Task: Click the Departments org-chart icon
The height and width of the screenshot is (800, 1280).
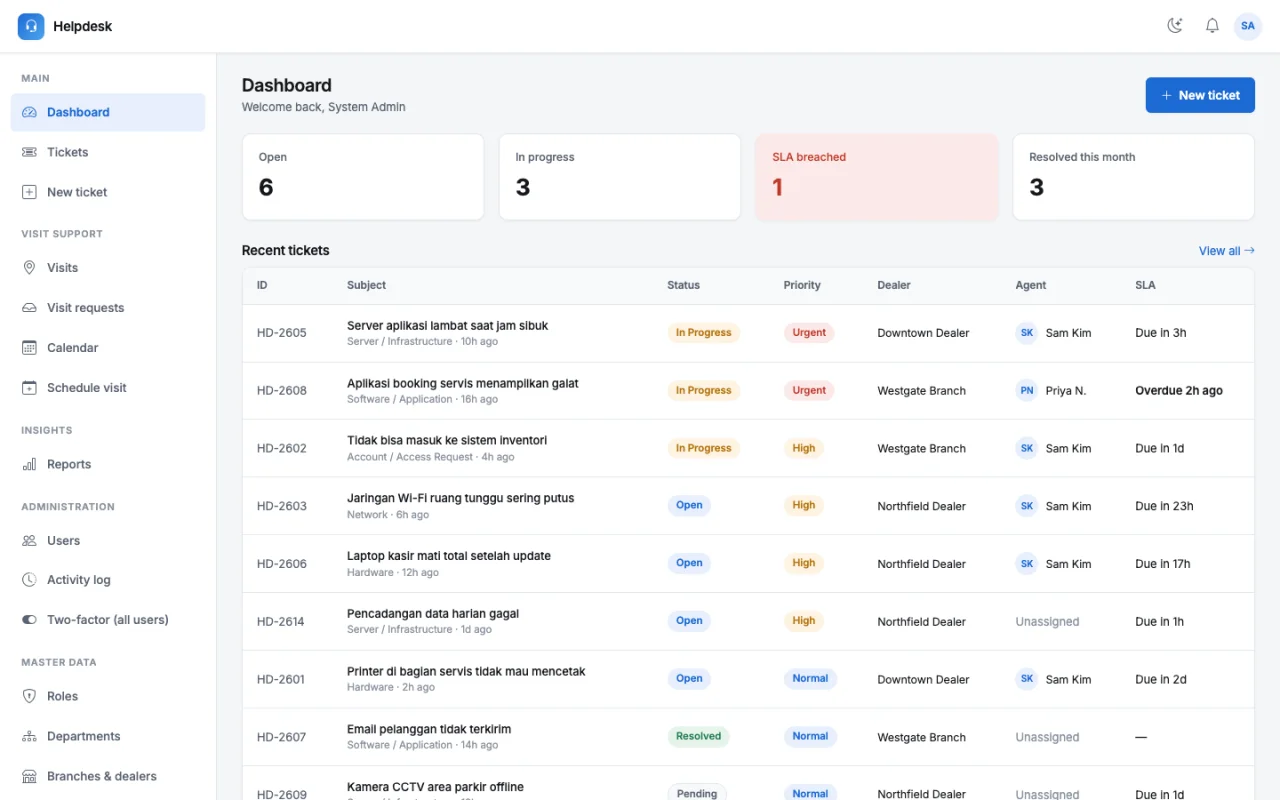Action: pos(29,736)
